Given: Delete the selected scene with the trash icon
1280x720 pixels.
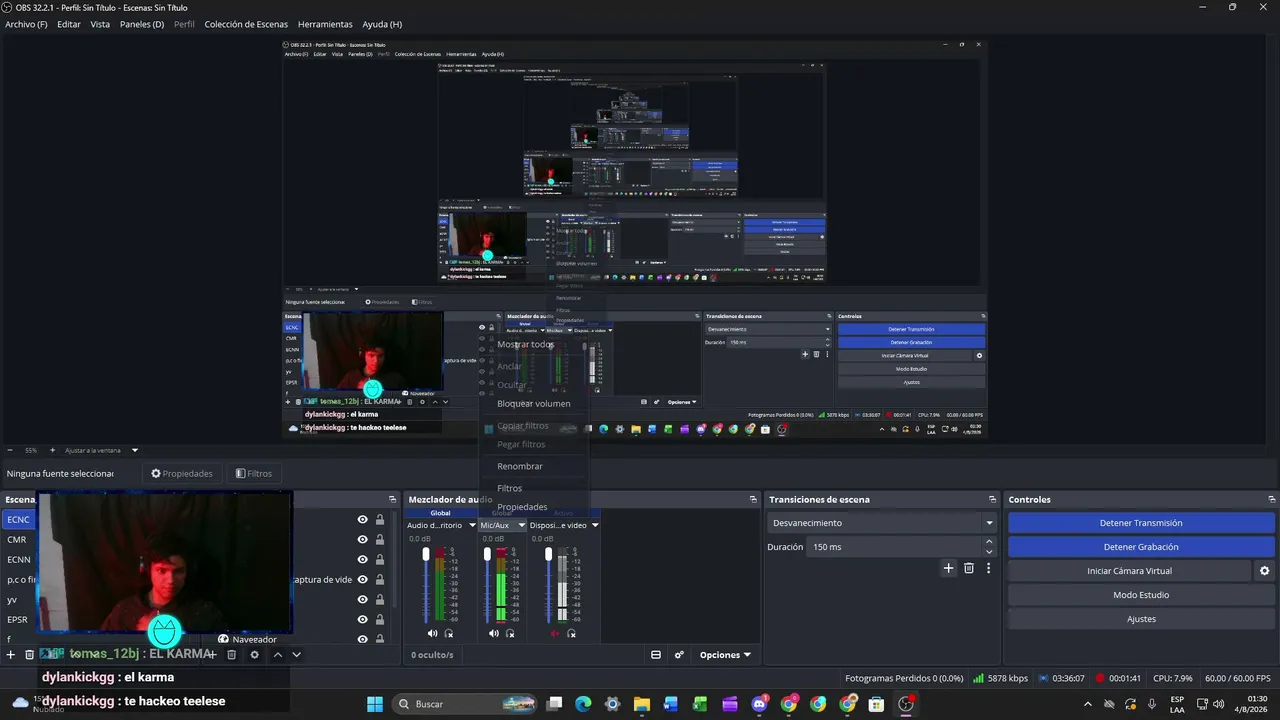Looking at the screenshot, I should (x=30, y=655).
